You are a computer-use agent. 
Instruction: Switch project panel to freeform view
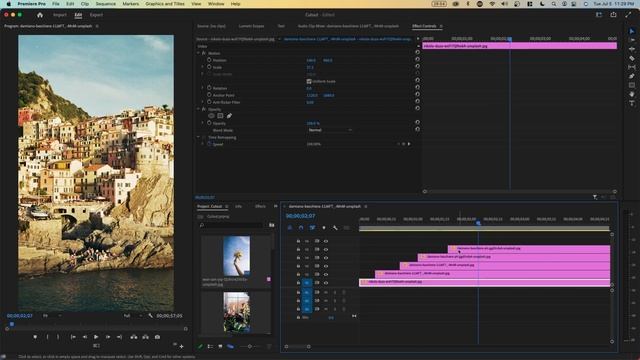point(230,347)
